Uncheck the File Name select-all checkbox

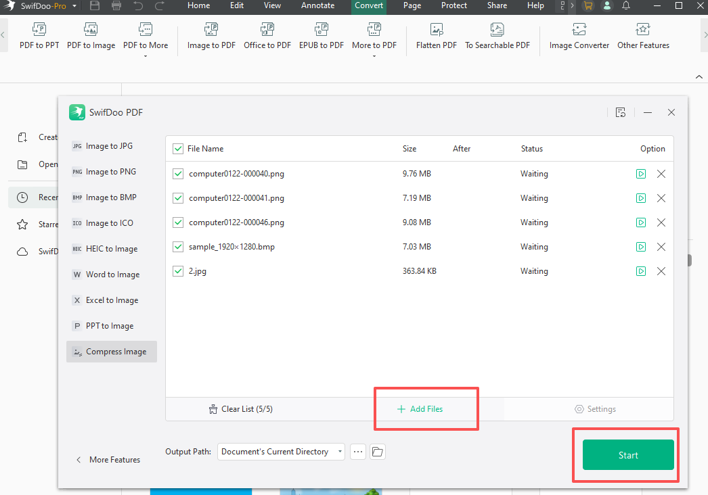[178, 149]
